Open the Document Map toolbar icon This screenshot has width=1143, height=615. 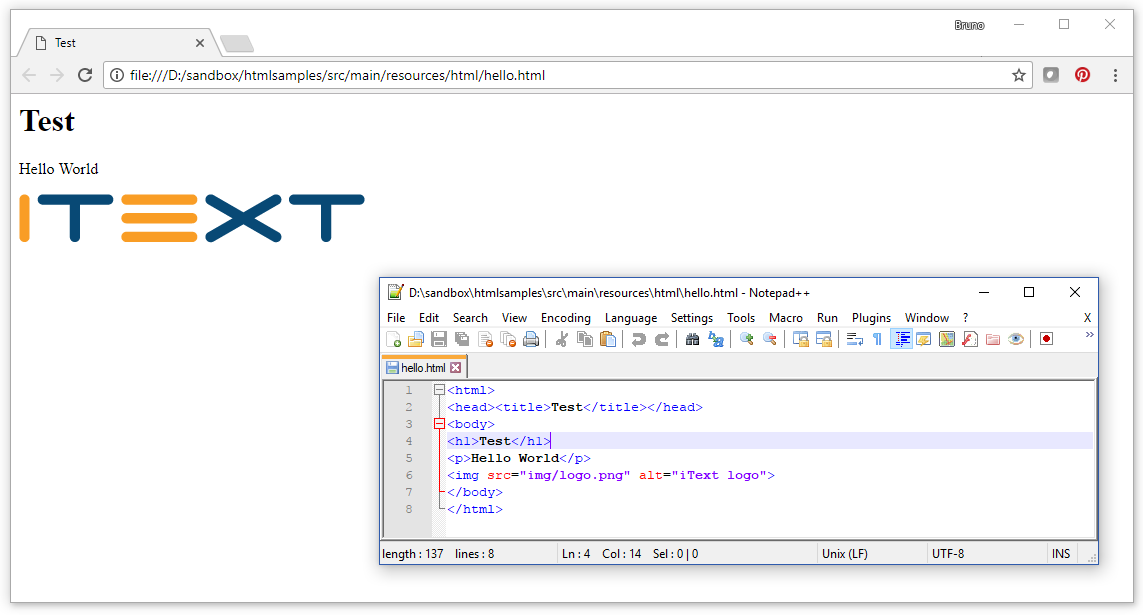coord(947,340)
